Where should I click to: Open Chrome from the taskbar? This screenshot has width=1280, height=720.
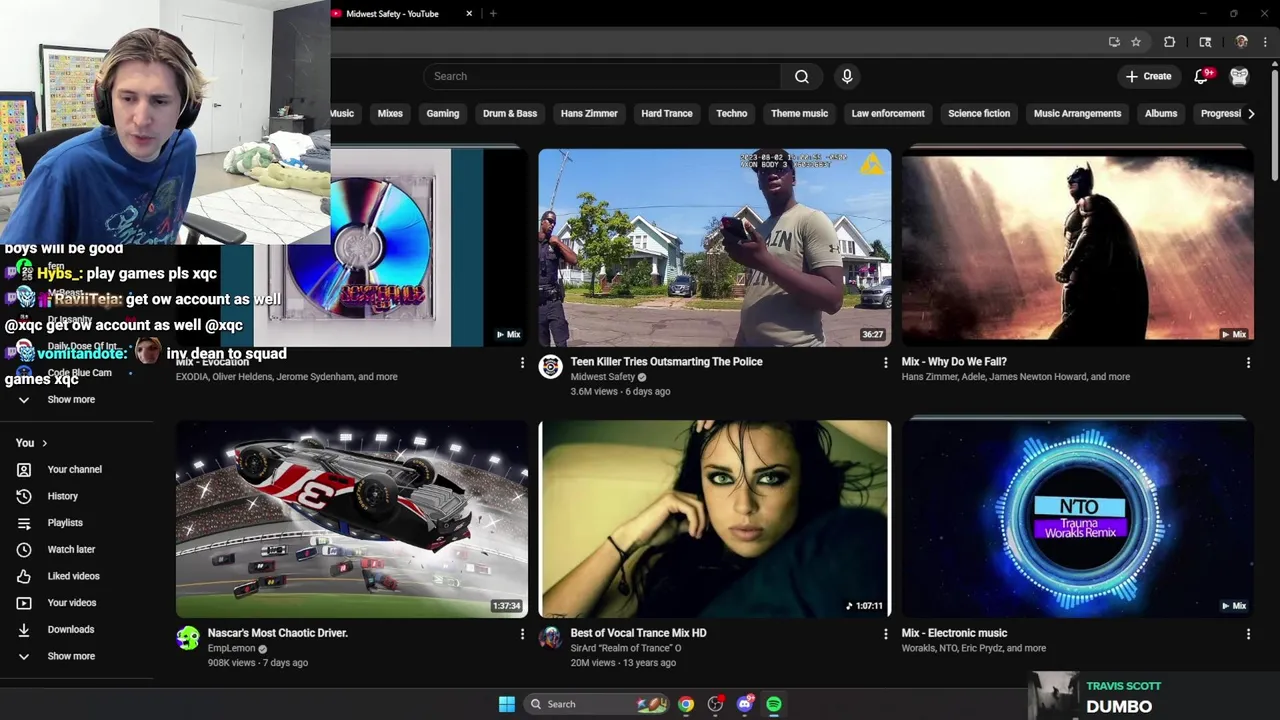pos(685,704)
